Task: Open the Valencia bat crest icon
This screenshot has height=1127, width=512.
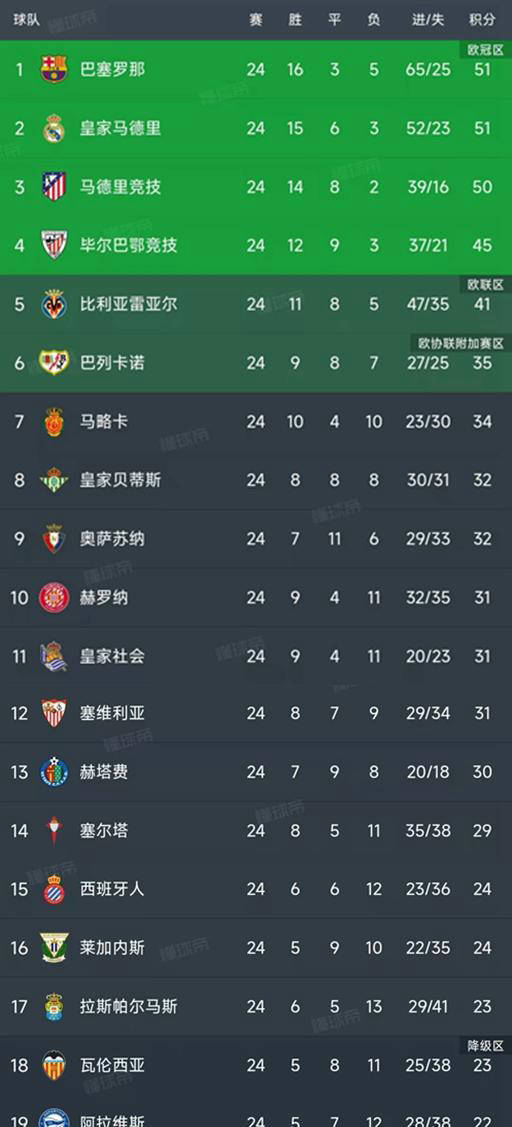Action: [x=54, y=1064]
